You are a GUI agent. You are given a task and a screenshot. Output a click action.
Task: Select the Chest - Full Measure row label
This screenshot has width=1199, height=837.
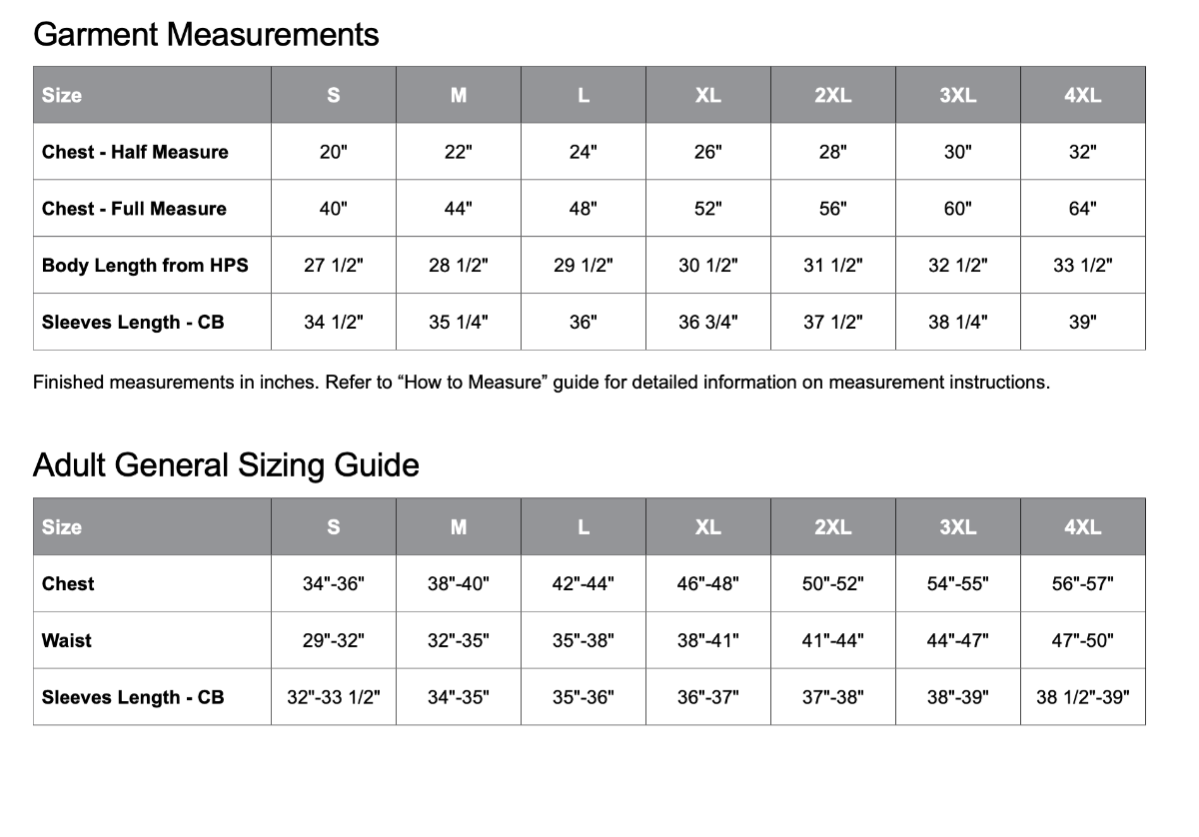(x=134, y=209)
